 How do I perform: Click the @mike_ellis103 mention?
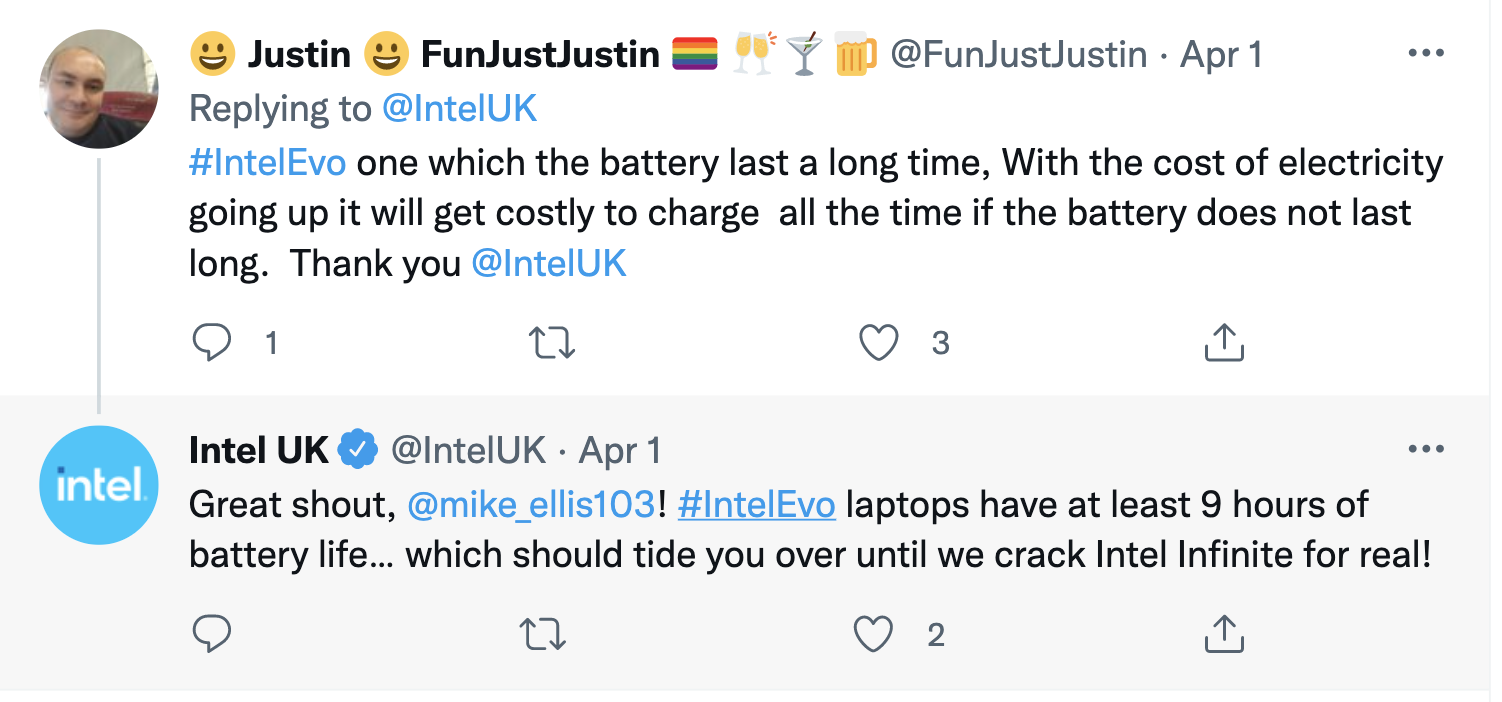pos(530,505)
